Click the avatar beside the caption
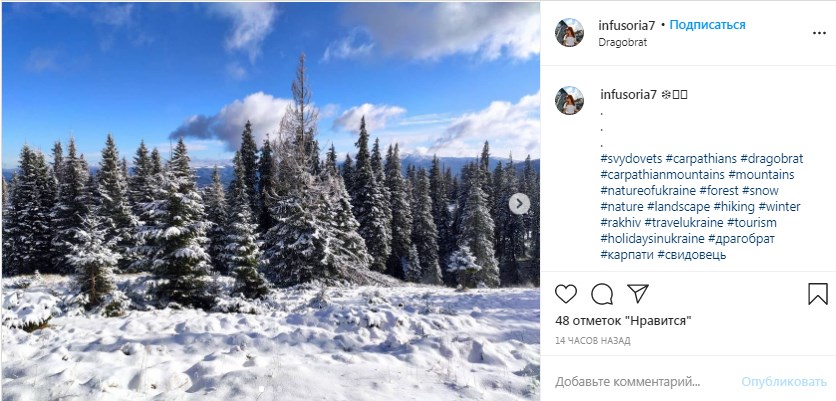 tap(570, 100)
